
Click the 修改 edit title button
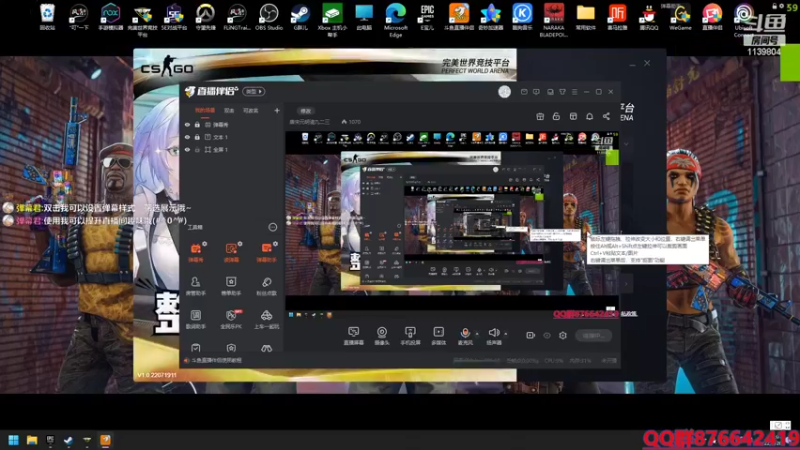point(306,111)
